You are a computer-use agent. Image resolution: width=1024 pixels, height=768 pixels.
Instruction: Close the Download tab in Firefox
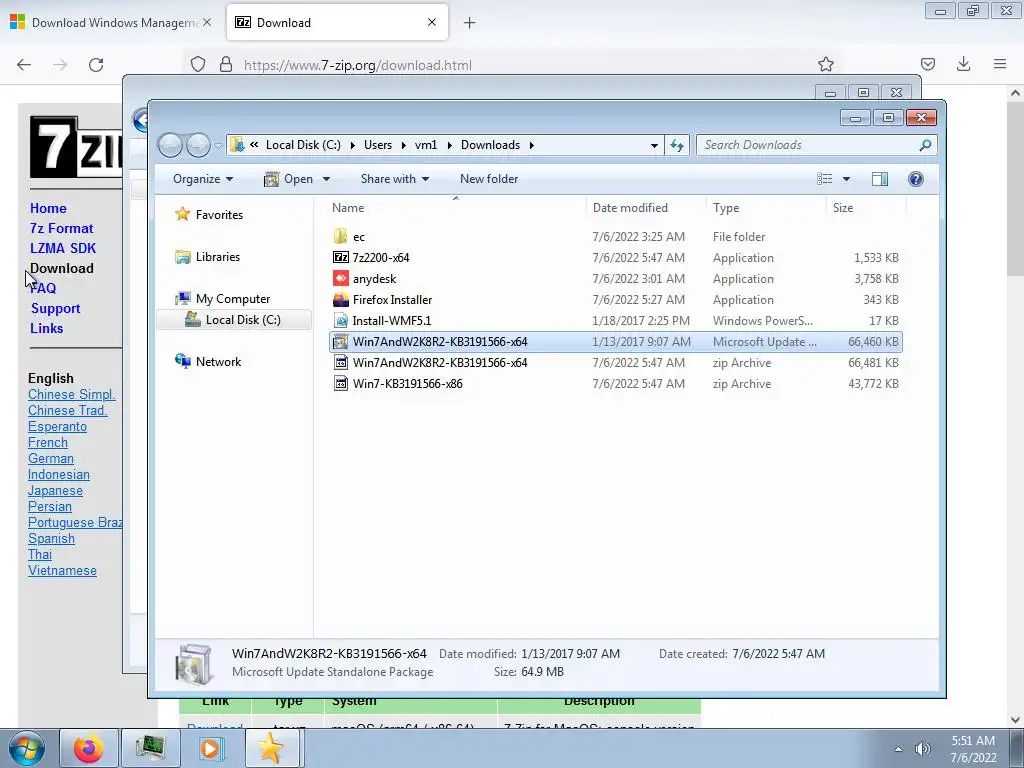pos(432,22)
